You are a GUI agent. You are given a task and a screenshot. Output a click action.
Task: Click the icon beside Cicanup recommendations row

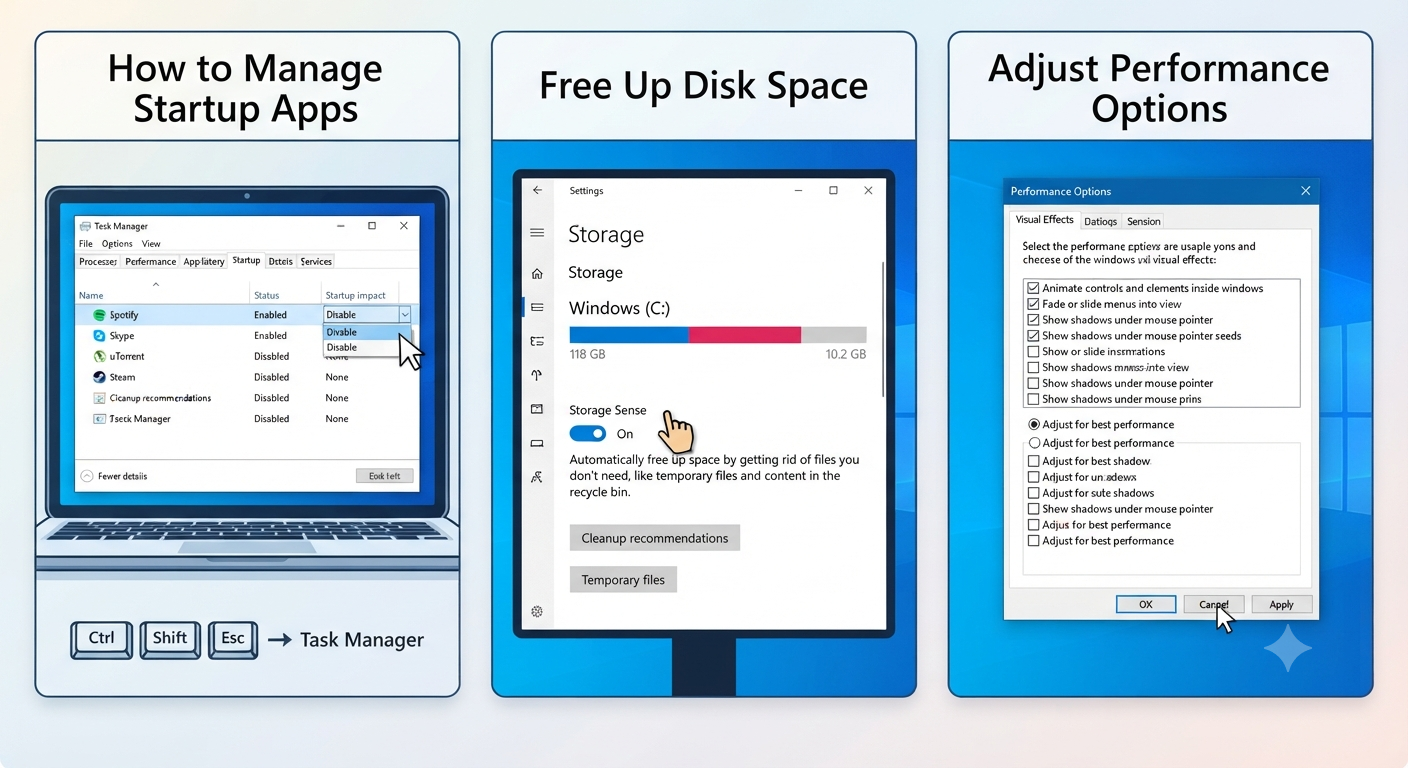[x=99, y=398]
